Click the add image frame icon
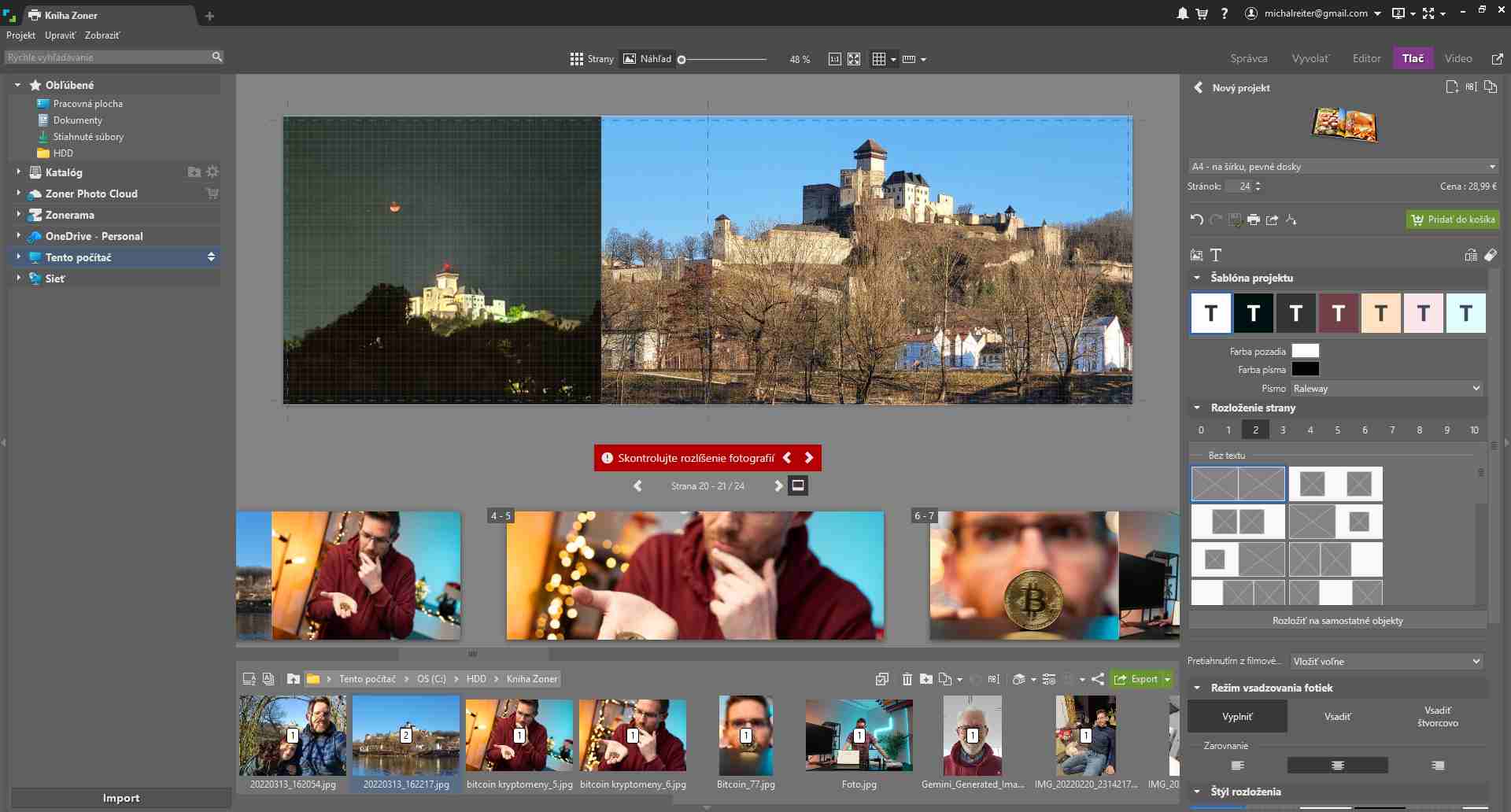The width and height of the screenshot is (1511, 812). (x=1197, y=255)
